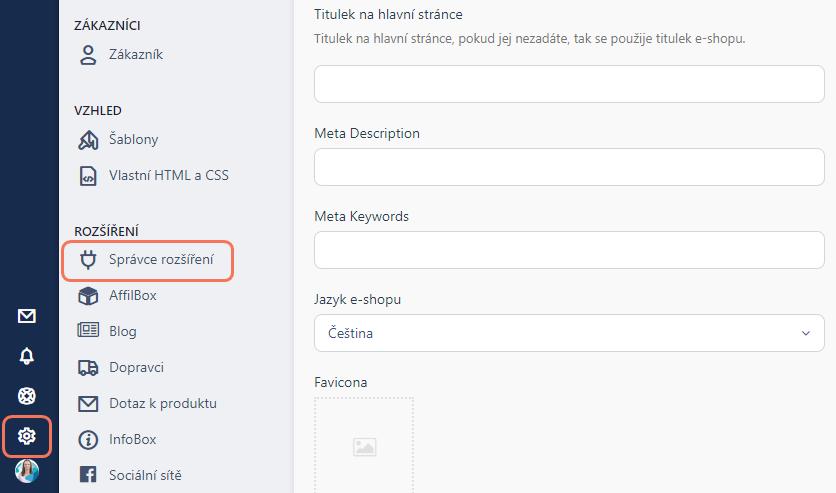Screen dimensions: 836x493
Task: Open the Jazyk e-shopu dropdown
Action: click(569, 333)
